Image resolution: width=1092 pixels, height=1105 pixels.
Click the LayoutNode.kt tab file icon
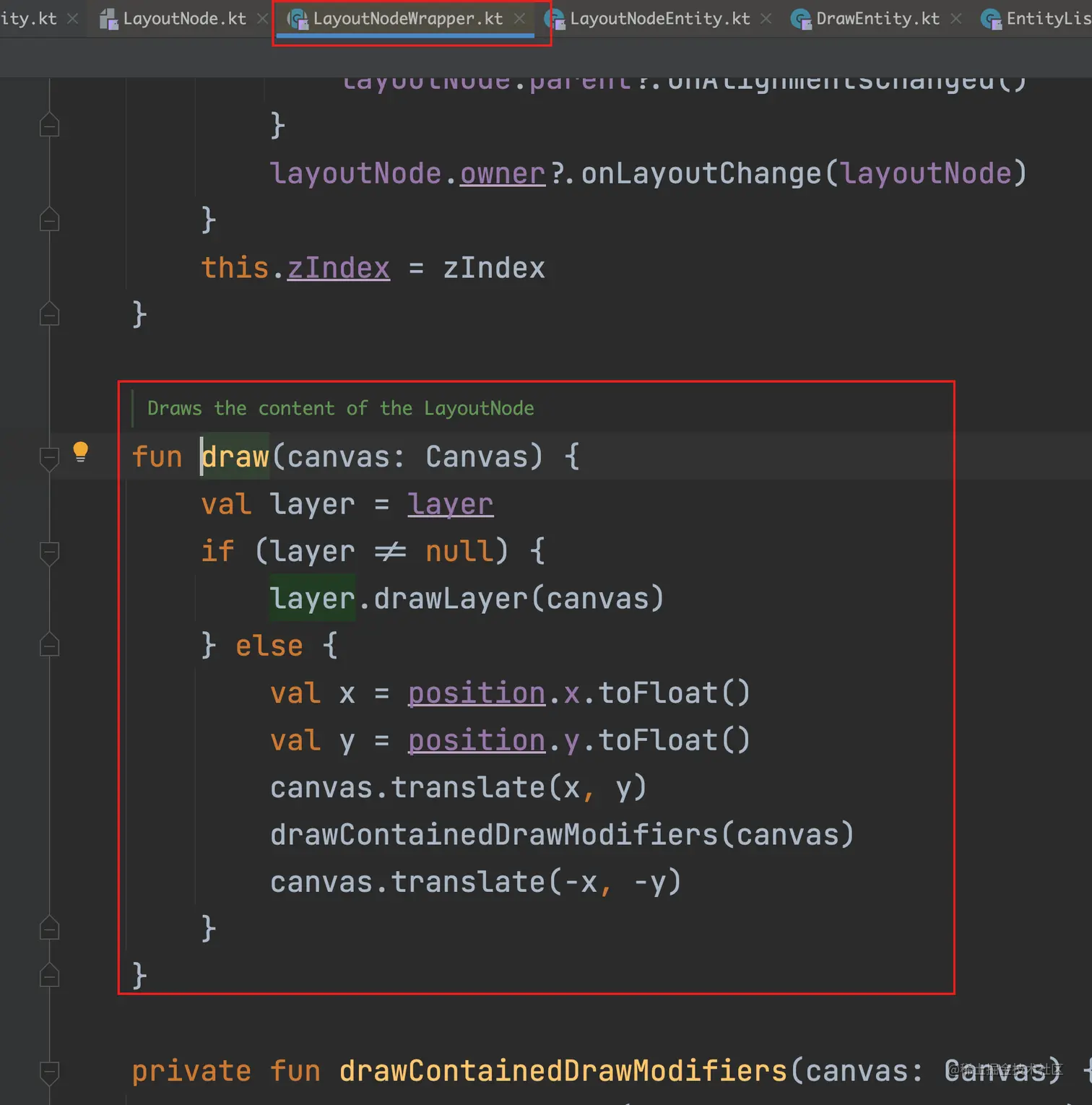[x=108, y=19]
